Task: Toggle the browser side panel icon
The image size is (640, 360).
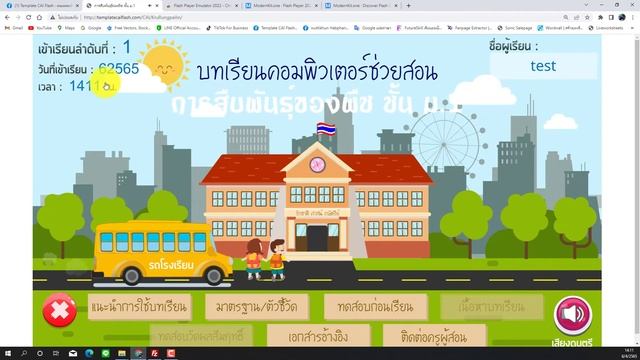Action: (x=611, y=18)
